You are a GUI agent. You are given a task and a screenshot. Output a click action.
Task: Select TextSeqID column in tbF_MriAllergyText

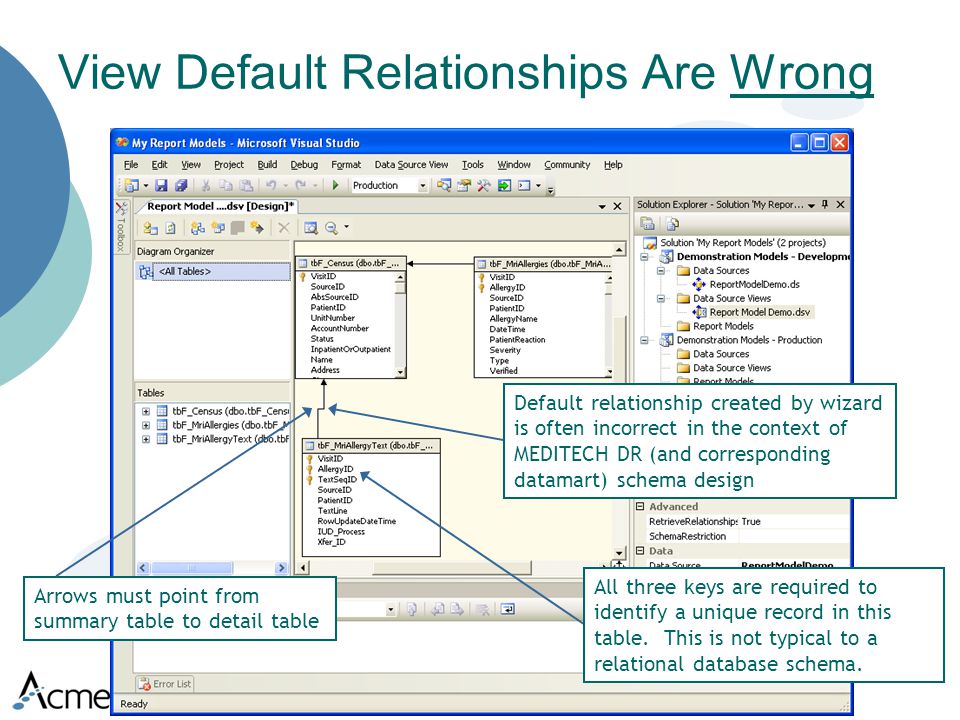point(337,479)
